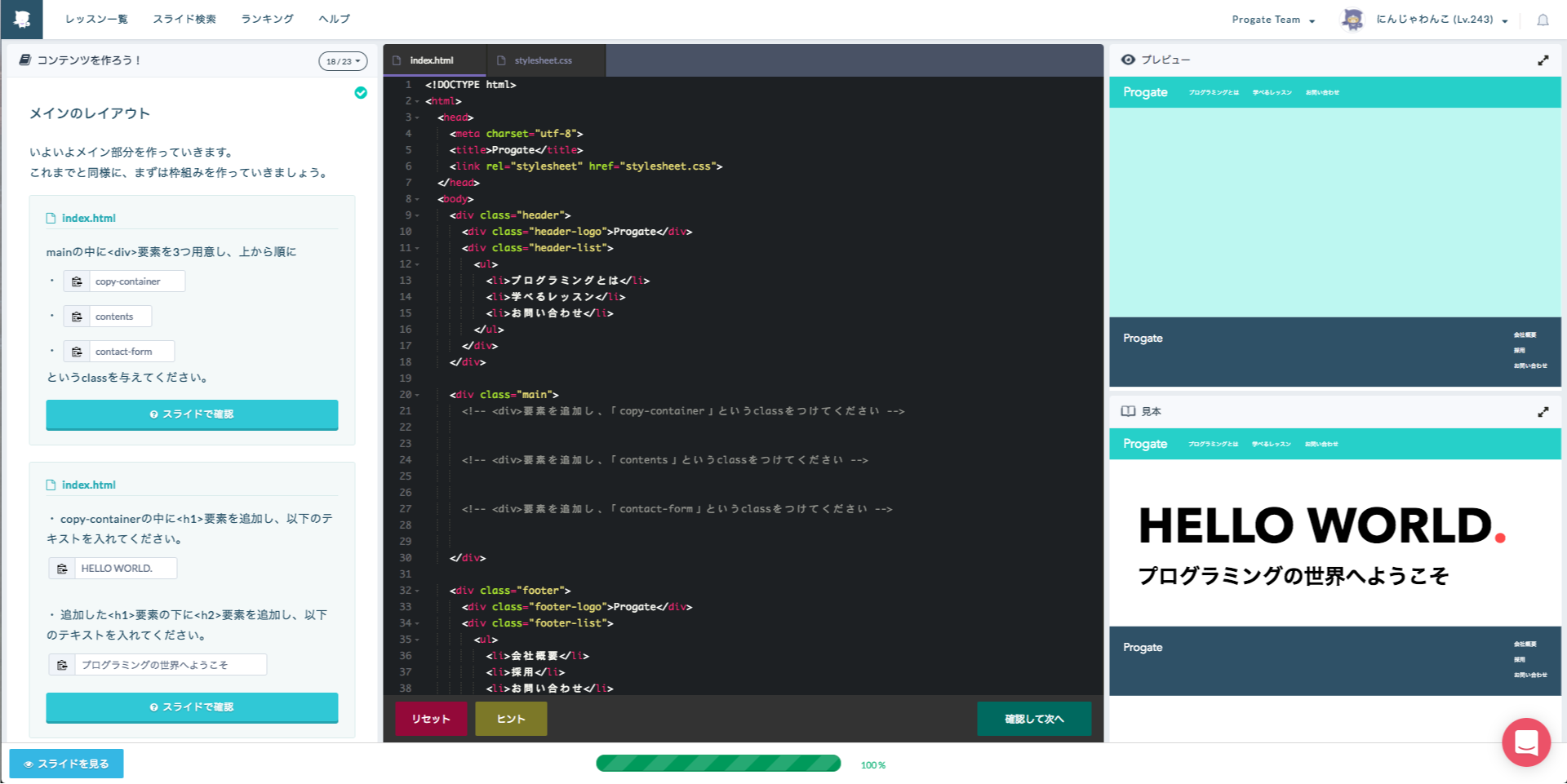Switch to the stylesheet.css tab

(543, 60)
